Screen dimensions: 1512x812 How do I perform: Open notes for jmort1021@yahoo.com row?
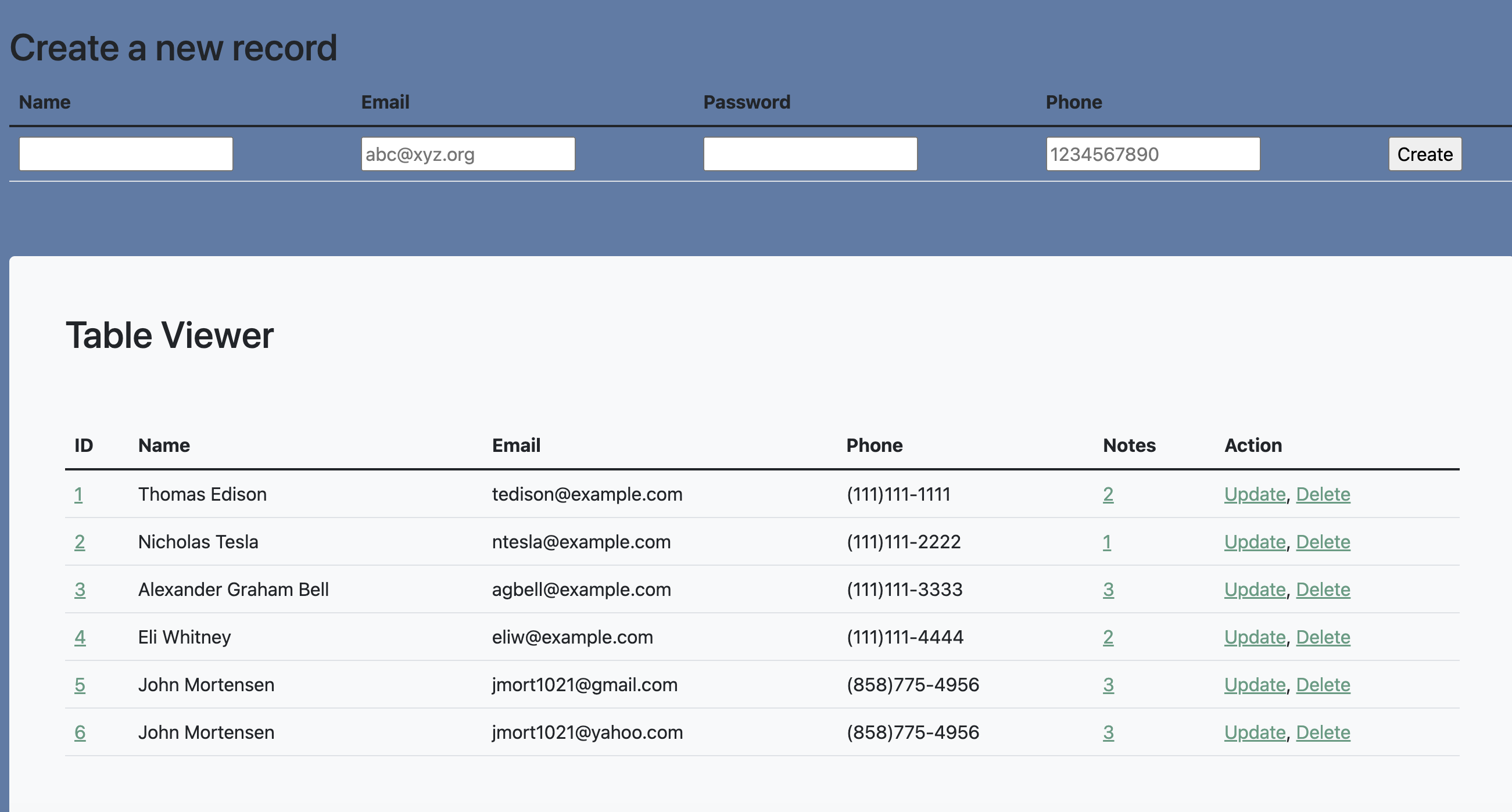(x=1108, y=732)
